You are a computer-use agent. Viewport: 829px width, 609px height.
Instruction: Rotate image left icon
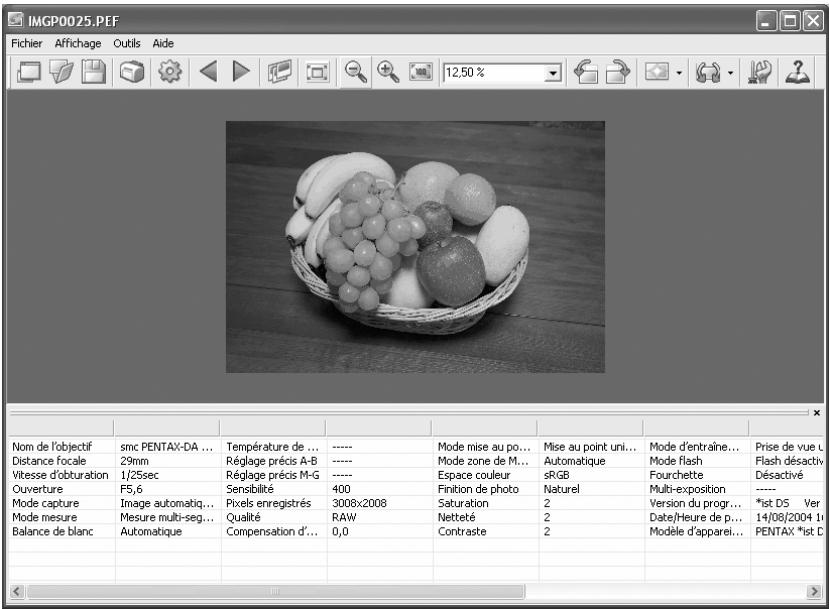coord(585,71)
